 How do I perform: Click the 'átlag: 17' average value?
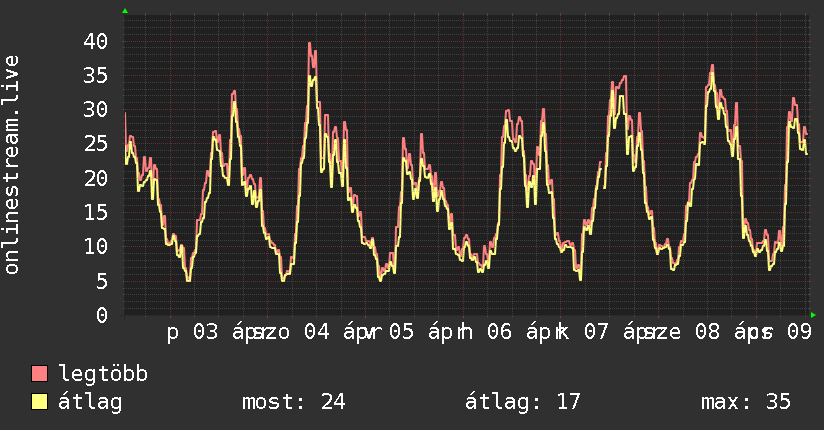(x=522, y=402)
